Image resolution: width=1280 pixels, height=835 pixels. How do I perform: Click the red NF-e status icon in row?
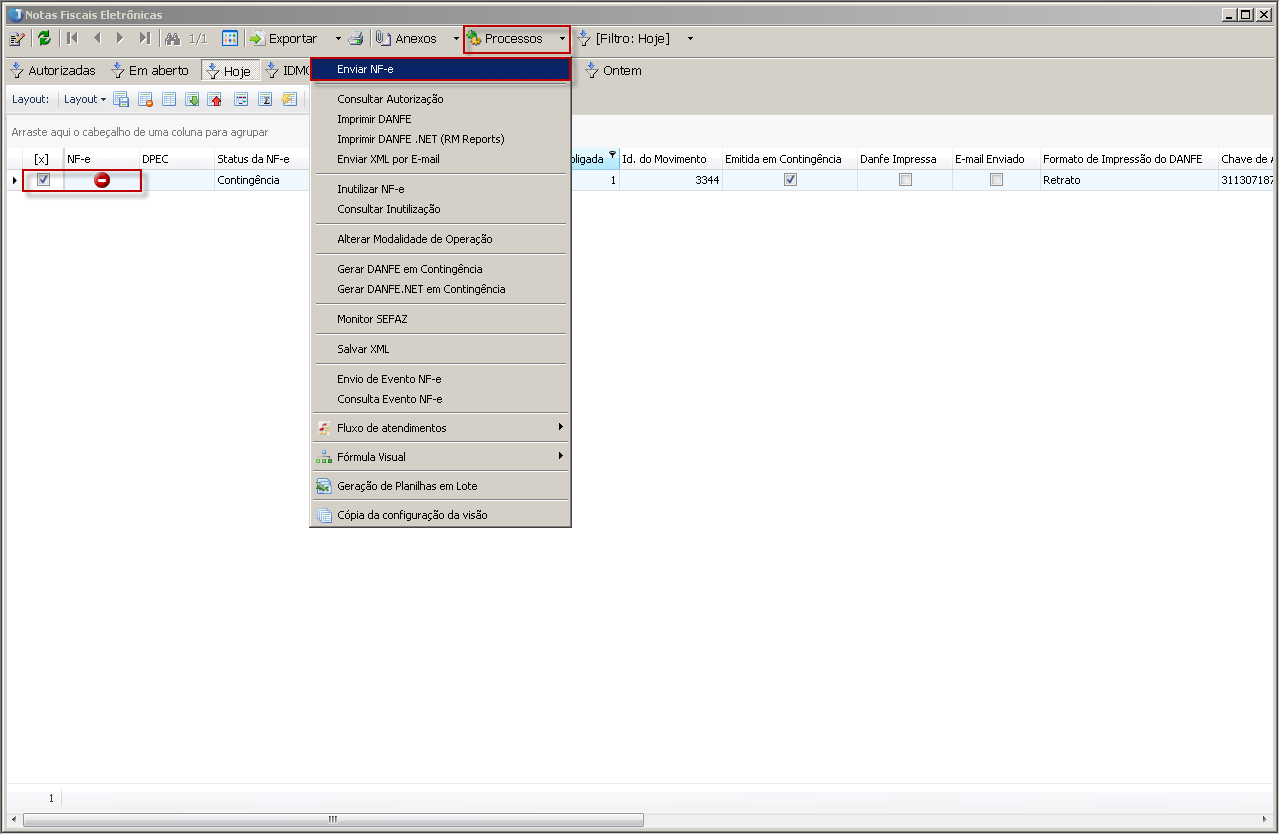(x=102, y=180)
